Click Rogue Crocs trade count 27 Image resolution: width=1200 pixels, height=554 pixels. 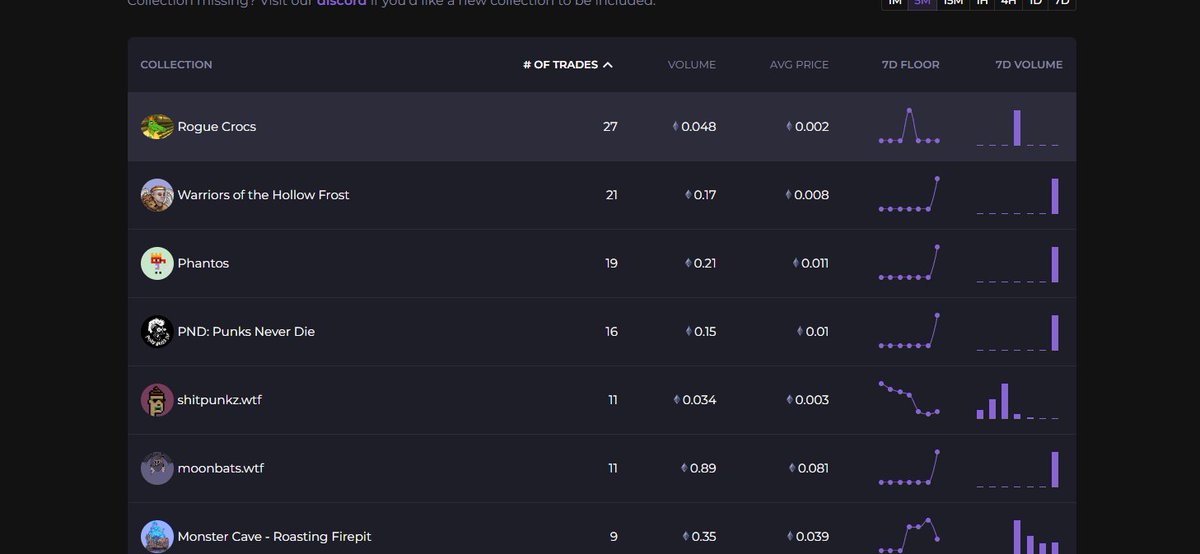[610, 127]
